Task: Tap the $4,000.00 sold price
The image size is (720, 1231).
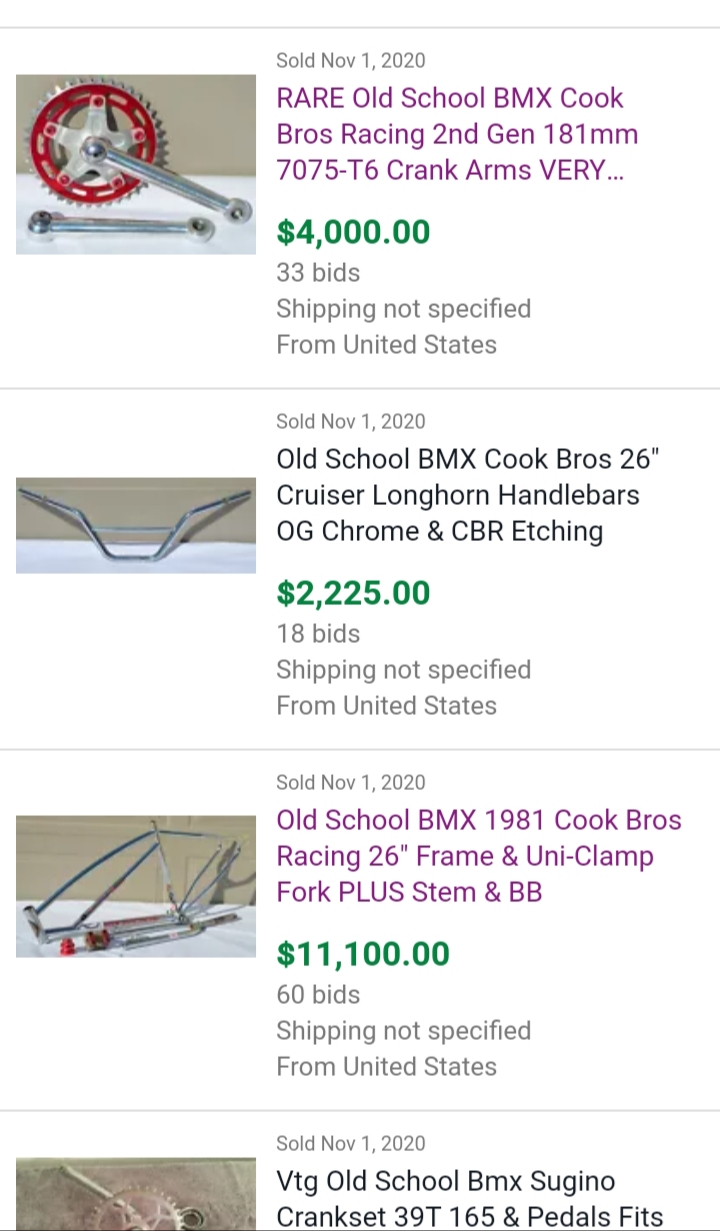Action: 353,232
